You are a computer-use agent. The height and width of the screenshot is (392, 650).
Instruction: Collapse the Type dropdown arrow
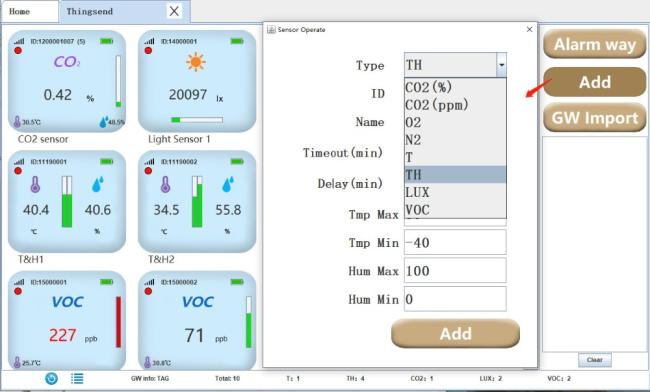point(501,65)
